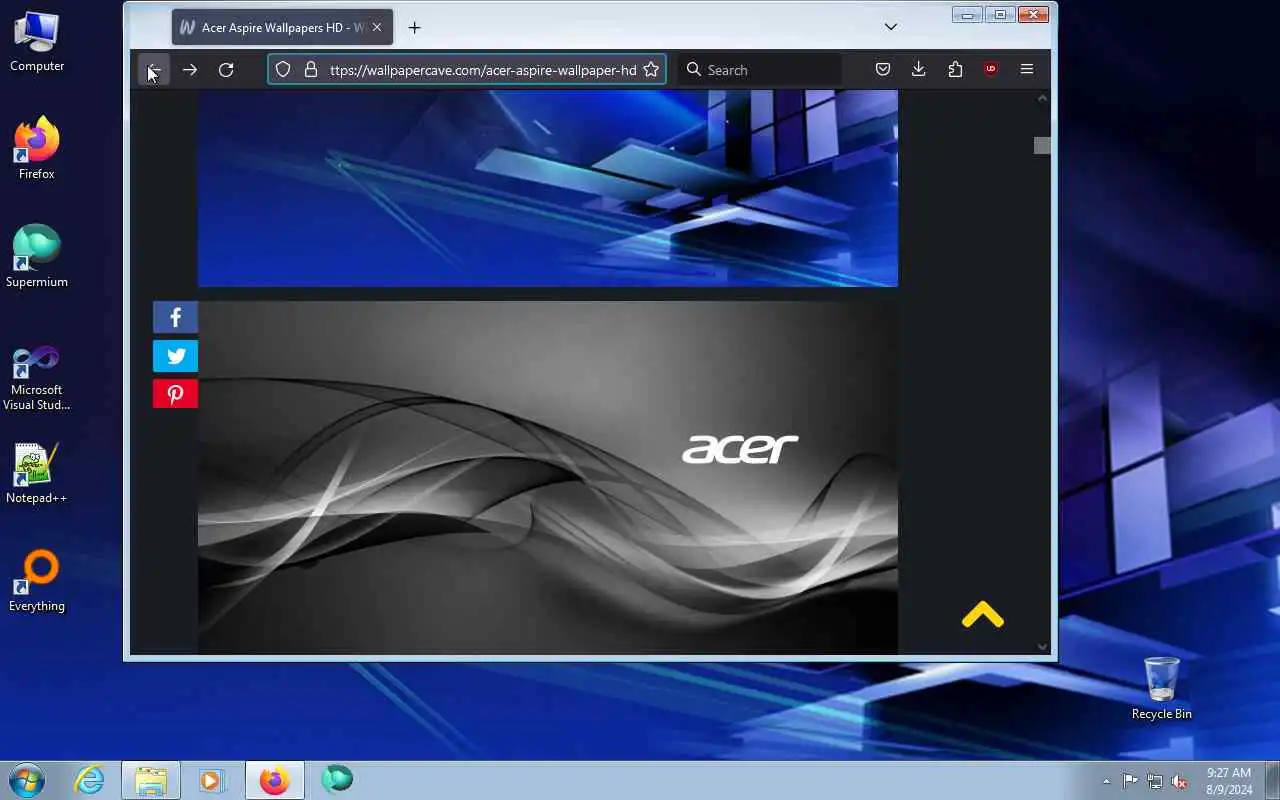
Task: Go forward one page in Firefox
Action: (x=189, y=70)
